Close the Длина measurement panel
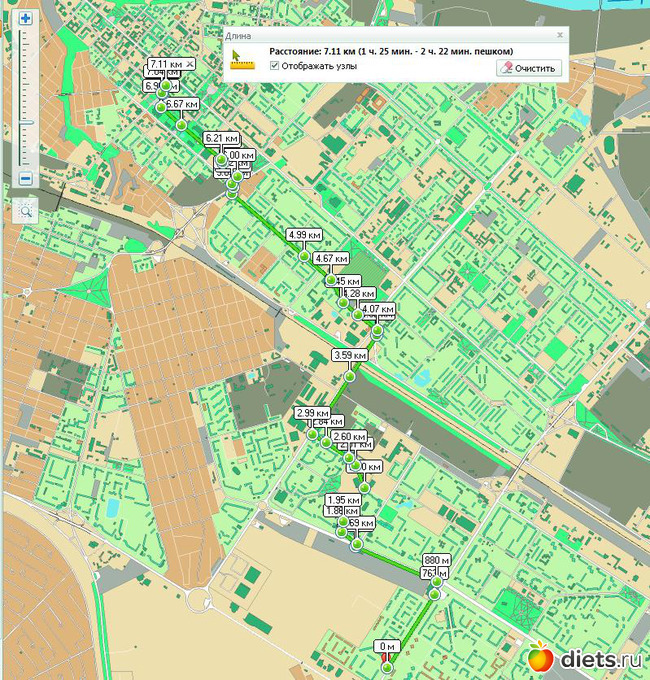 click(x=559, y=35)
